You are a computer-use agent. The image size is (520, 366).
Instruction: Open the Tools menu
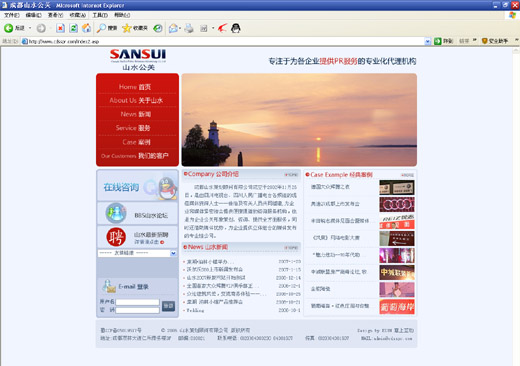100,15
